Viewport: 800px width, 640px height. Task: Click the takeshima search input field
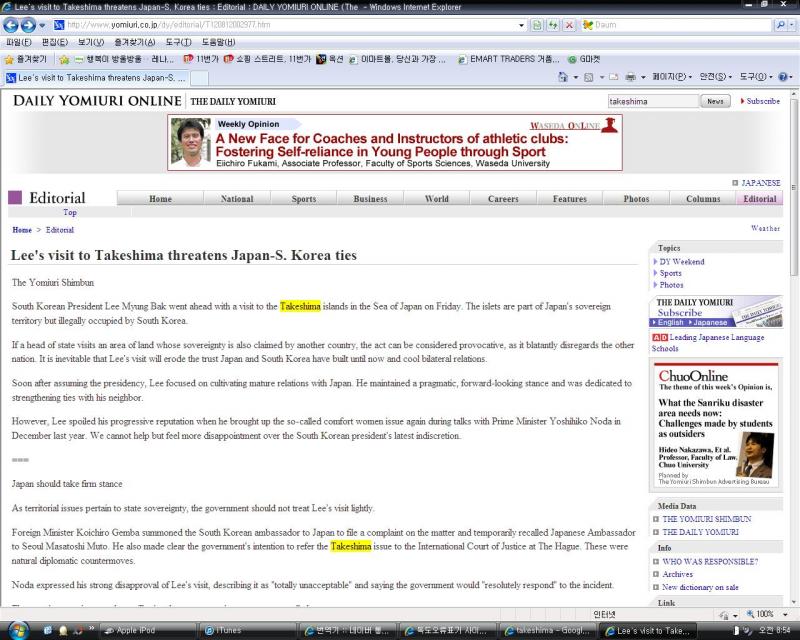point(652,101)
